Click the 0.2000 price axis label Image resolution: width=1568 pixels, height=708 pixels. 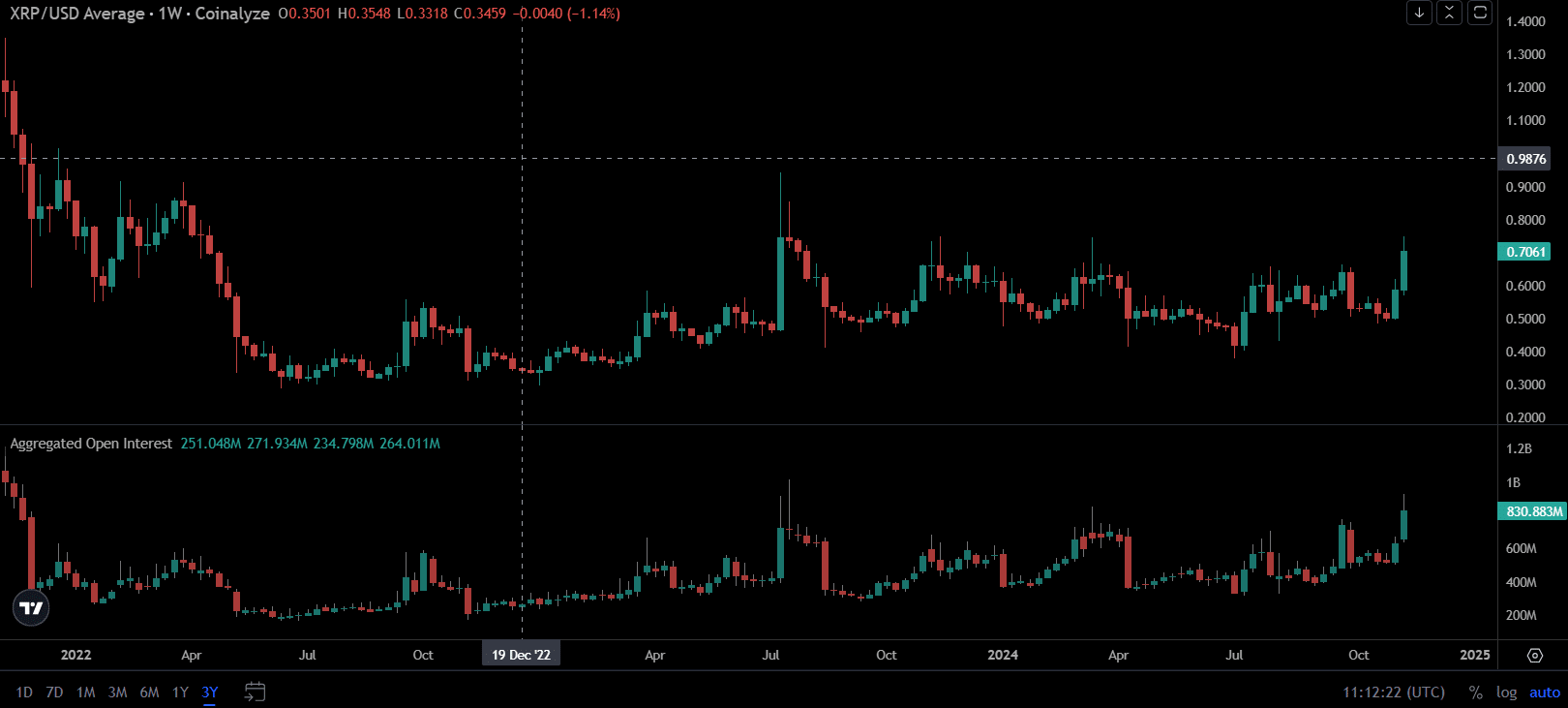pyautogui.click(x=1525, y=417)
